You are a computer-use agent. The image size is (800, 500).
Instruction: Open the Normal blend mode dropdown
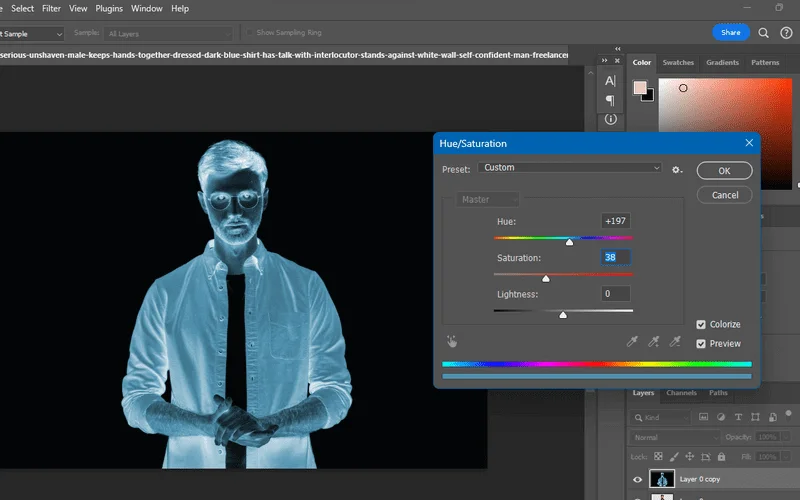tap(675, 437)
